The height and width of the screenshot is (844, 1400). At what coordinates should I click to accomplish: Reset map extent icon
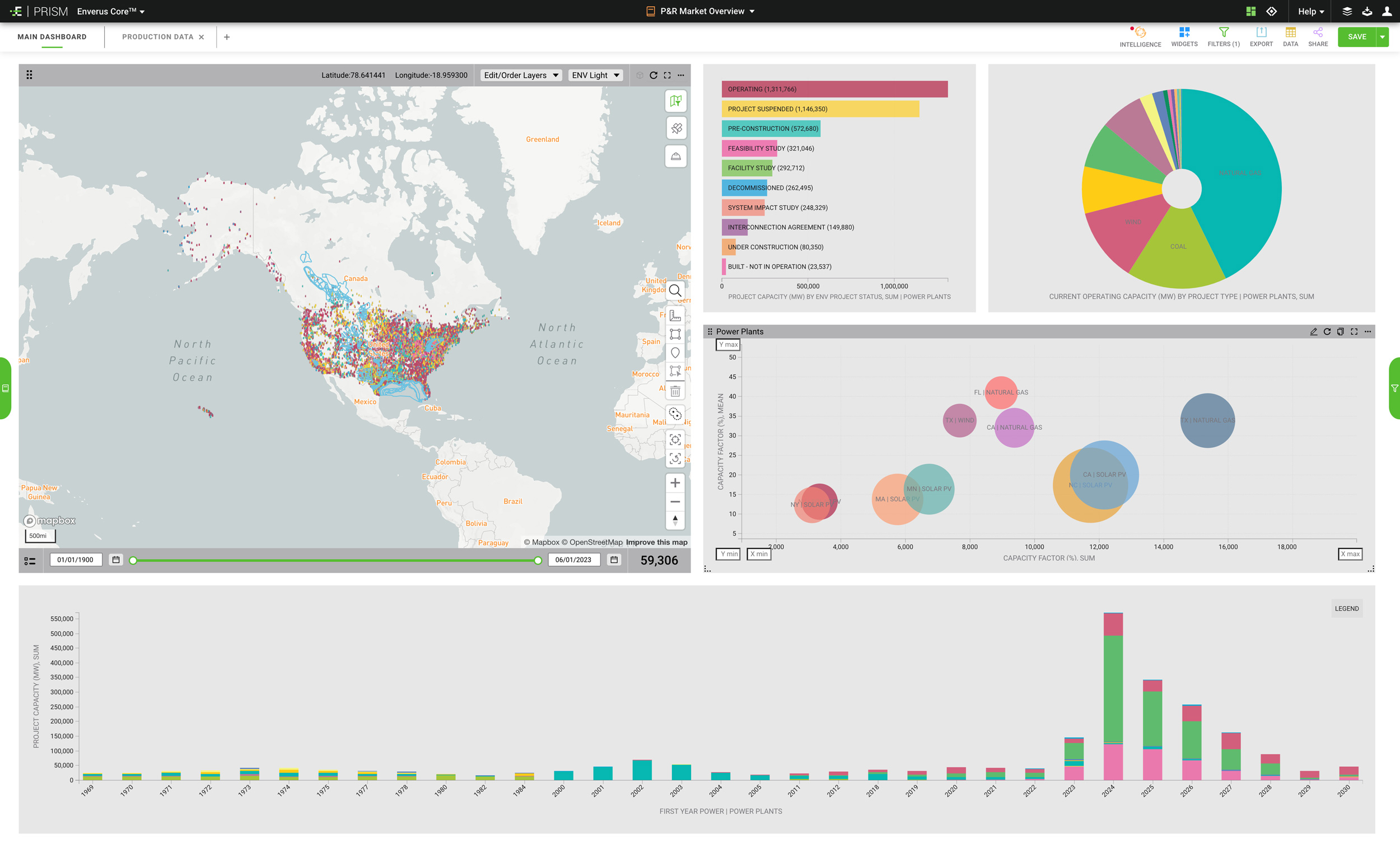675,458
